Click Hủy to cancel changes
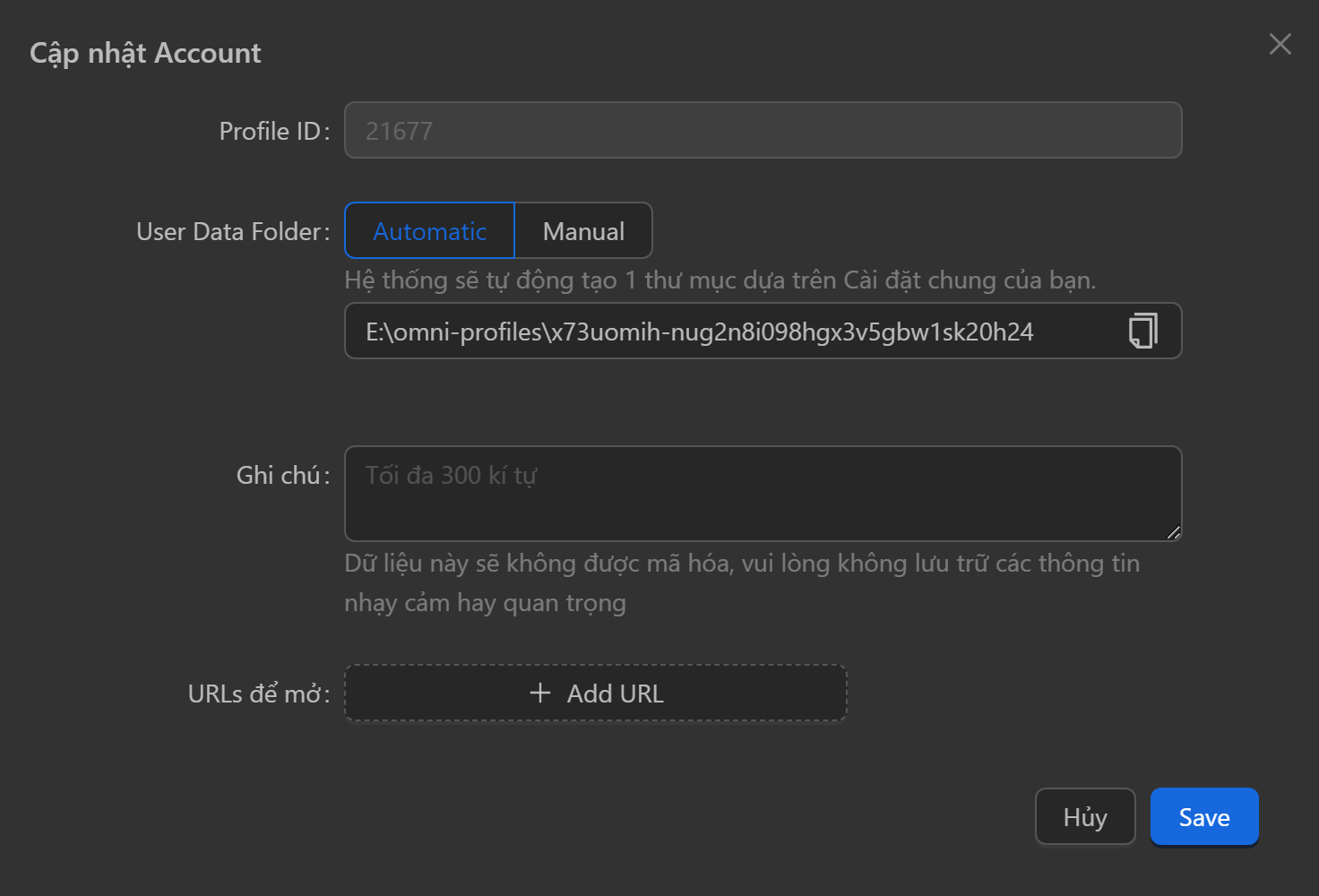Screen dimensions: 1319x896 [x=1084, y=816]
